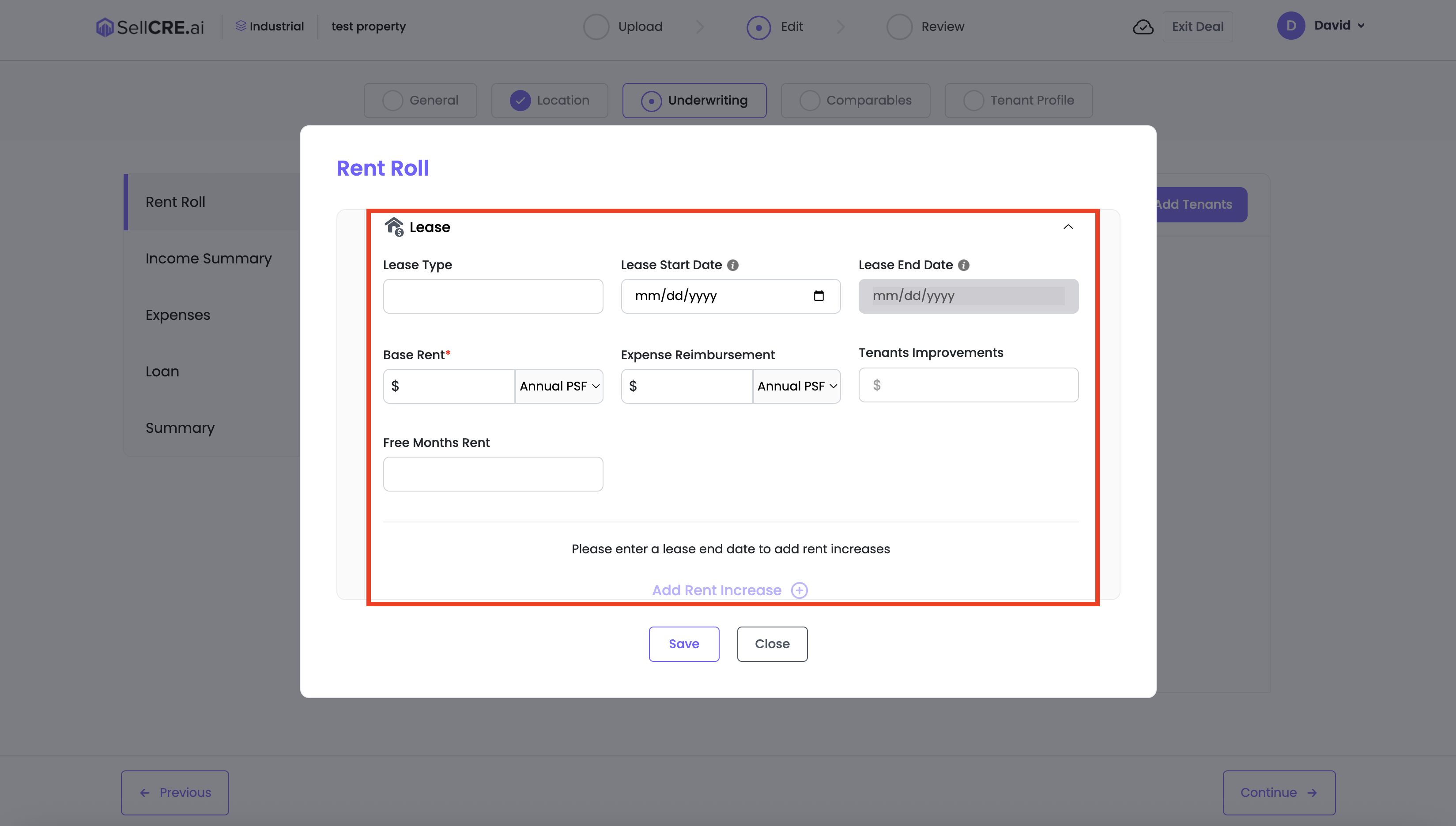Image resolution: width=1456 pixels, height=826 pixels.
Task: Collapse the Lease section chevron
Action: 1068,227
